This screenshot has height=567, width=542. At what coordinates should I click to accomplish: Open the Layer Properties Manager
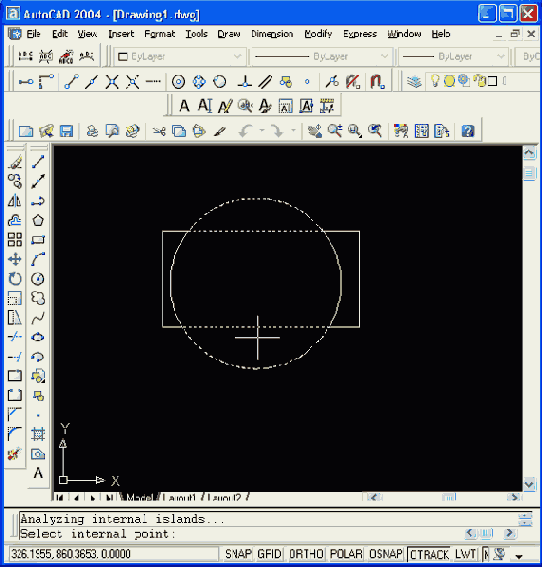[414, 81]
